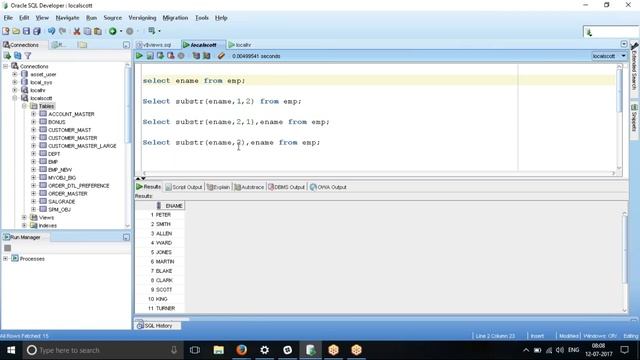Expand the asset_user connection
Viewport: 640px width, 360px height.
pyautogui.click(x=15, y=74)
